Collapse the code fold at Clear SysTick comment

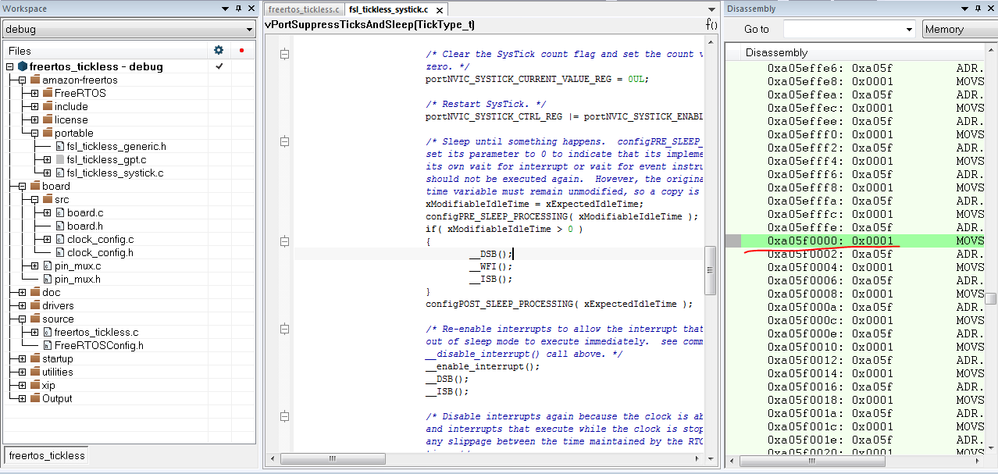285,55
